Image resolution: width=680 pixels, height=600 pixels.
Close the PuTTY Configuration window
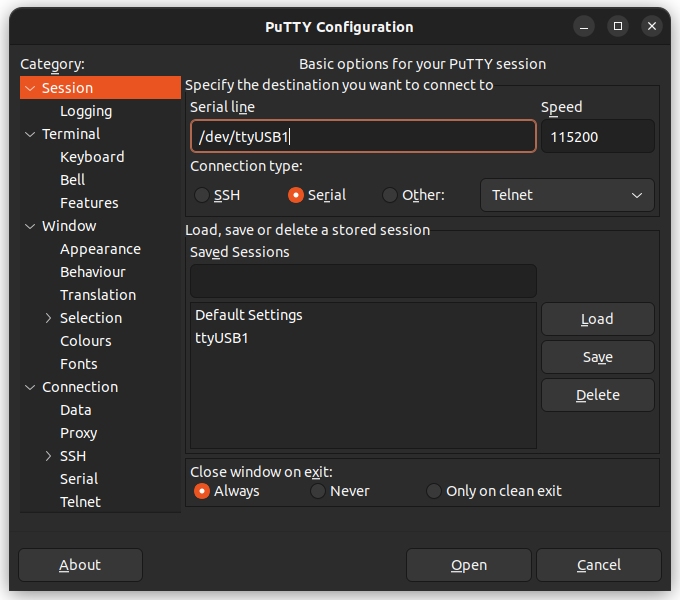pos(652,26)
